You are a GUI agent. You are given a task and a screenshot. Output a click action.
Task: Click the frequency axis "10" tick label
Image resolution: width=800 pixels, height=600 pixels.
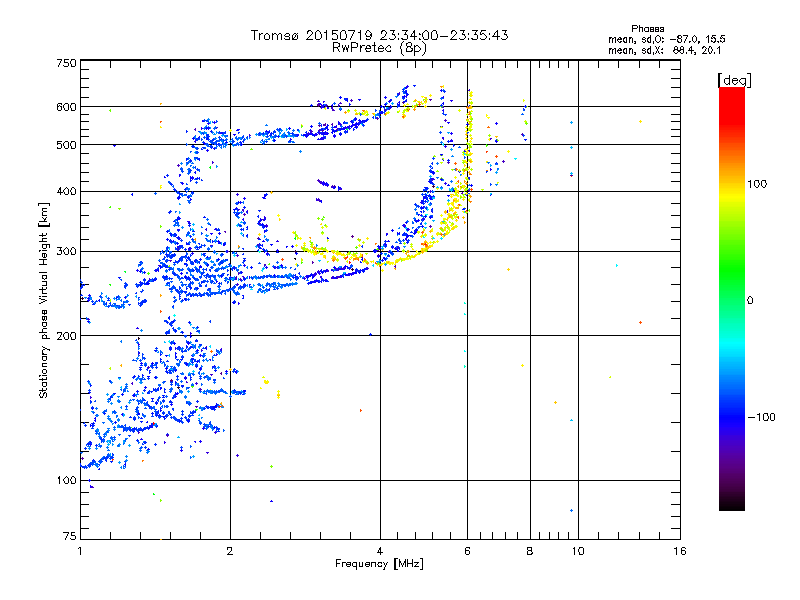pos(578,551)
